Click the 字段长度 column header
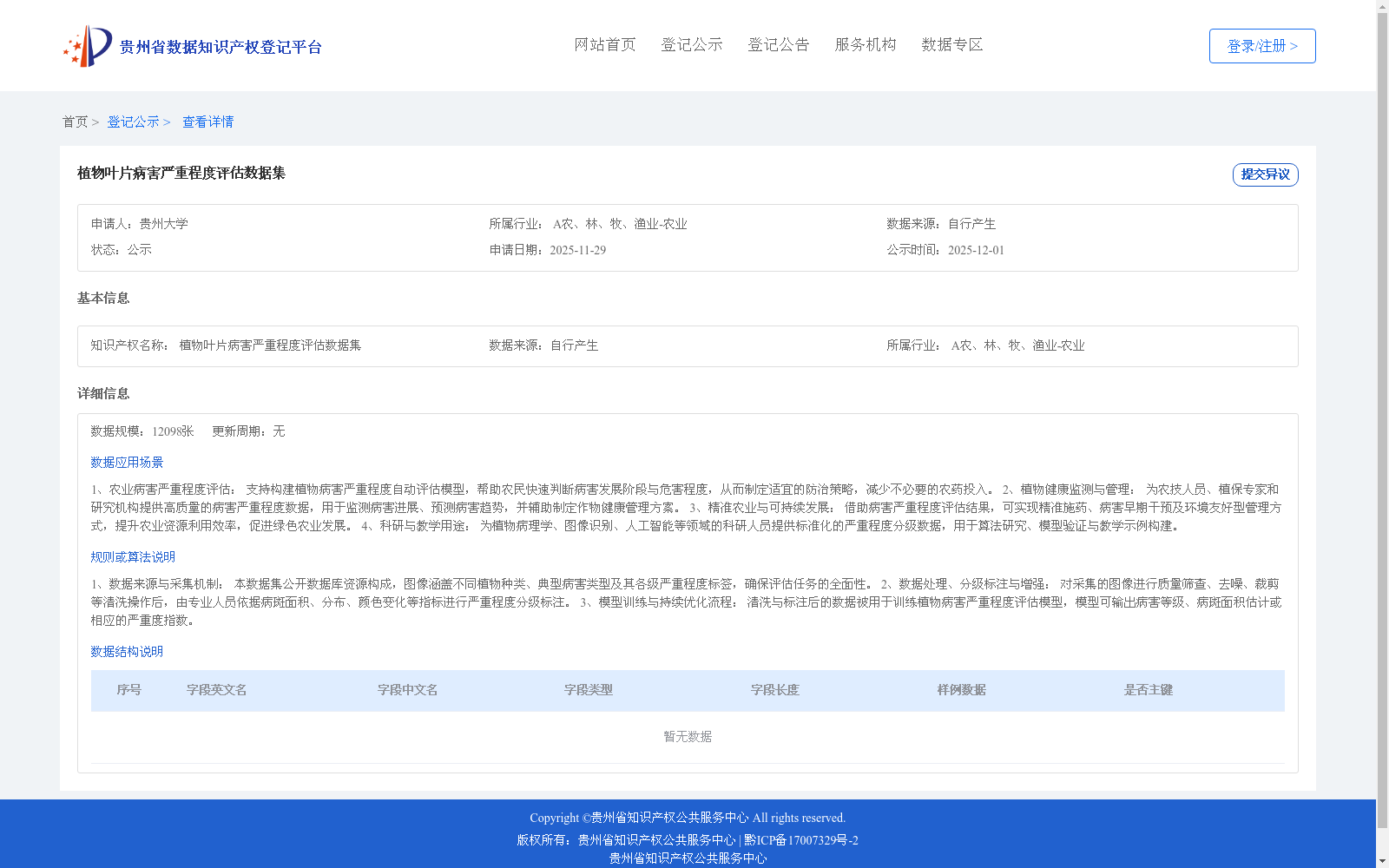The width and height of the screenshot is (1389, 868). (x=775, y=690)
